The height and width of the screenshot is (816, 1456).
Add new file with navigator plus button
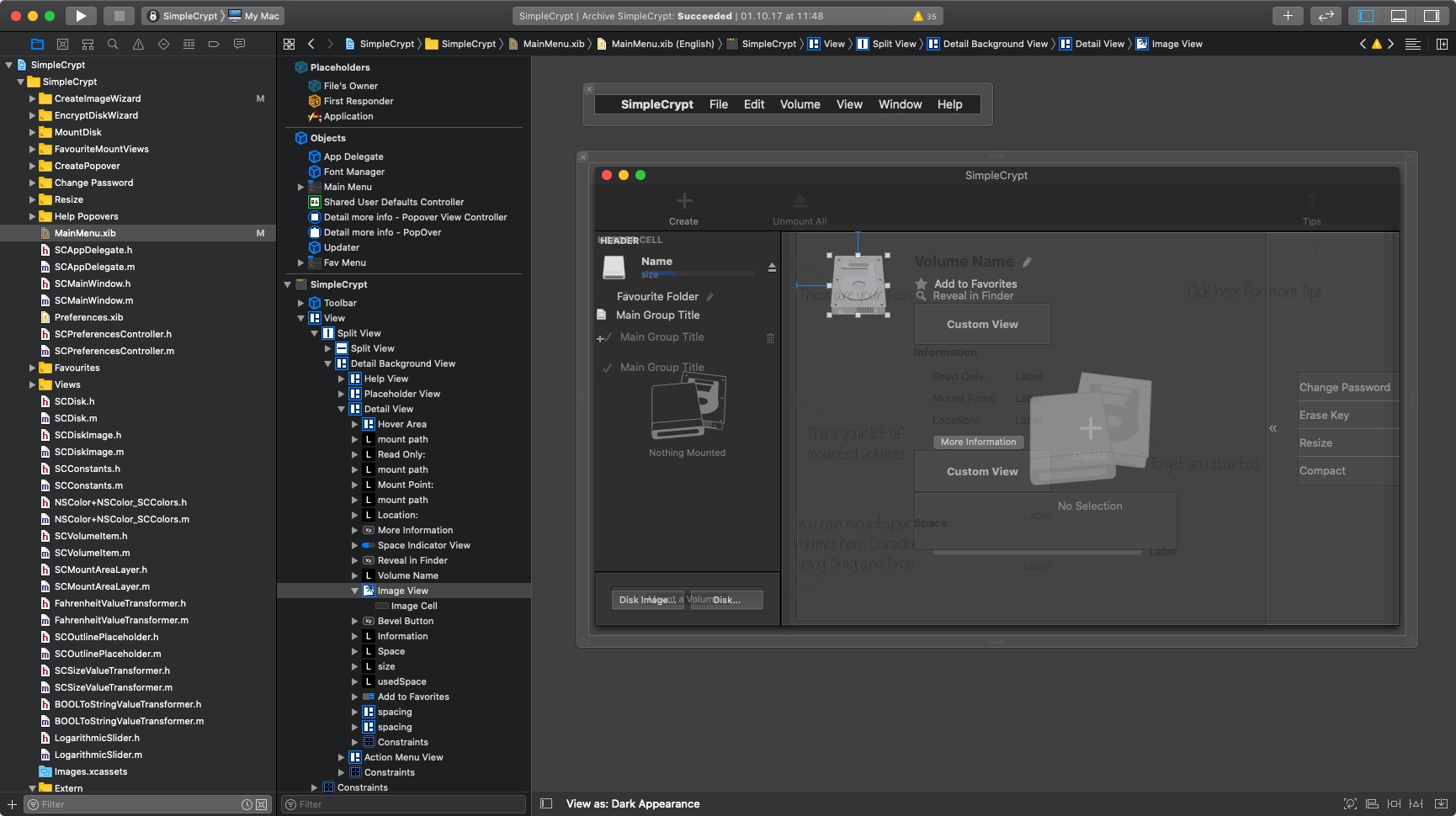(x=12, y=804)
